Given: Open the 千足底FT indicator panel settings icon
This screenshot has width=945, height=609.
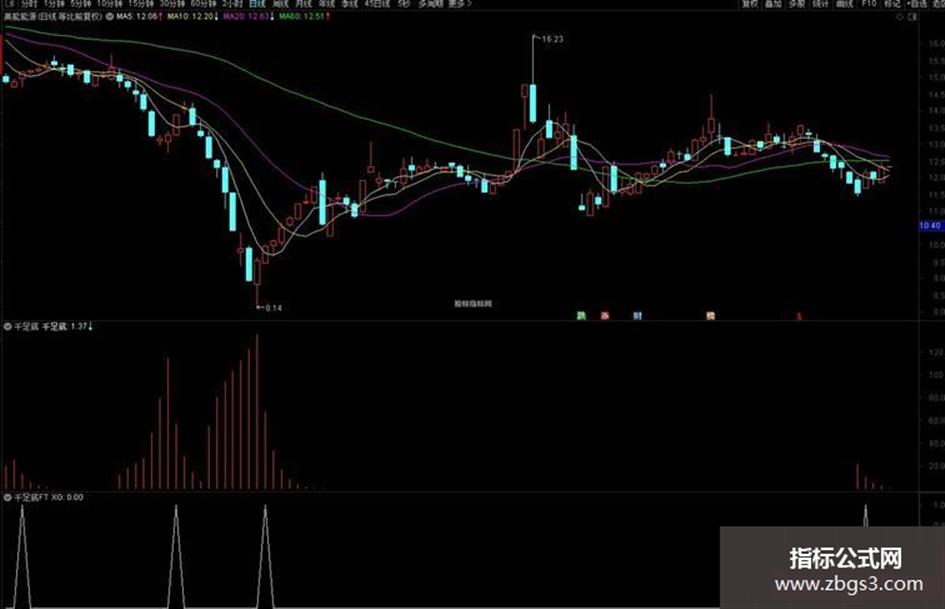Looking at the screenshot, I should [x=8, y=497].
